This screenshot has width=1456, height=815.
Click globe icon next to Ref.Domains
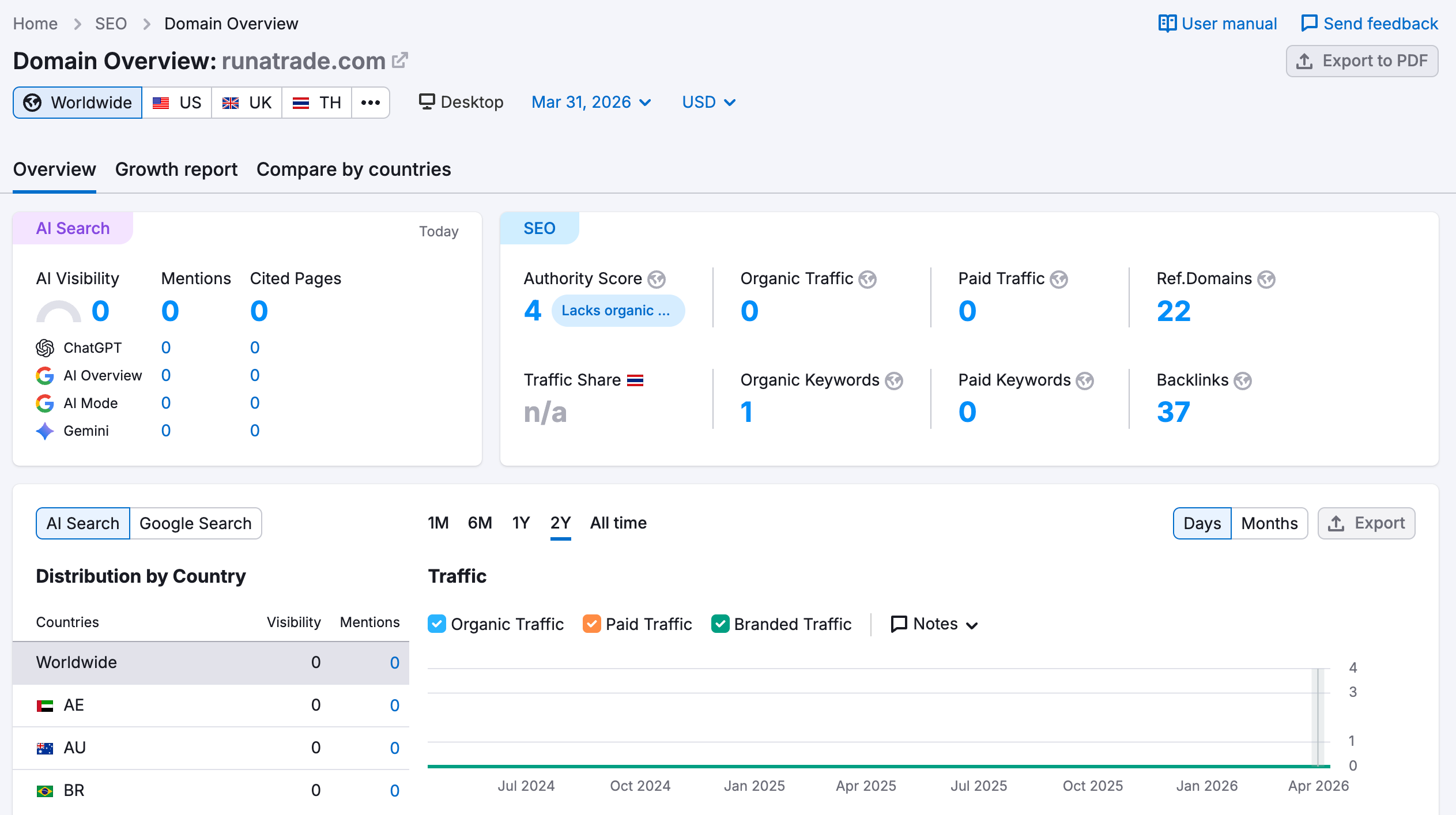pyautogui.click(x=1266, y=280)
